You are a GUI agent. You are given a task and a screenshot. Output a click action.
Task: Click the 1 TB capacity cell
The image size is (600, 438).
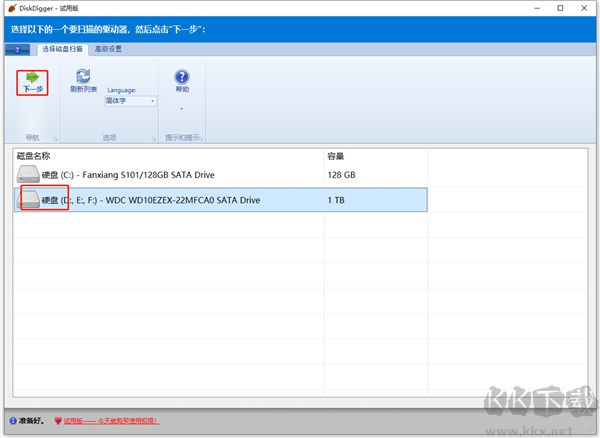tap(336, 200)
